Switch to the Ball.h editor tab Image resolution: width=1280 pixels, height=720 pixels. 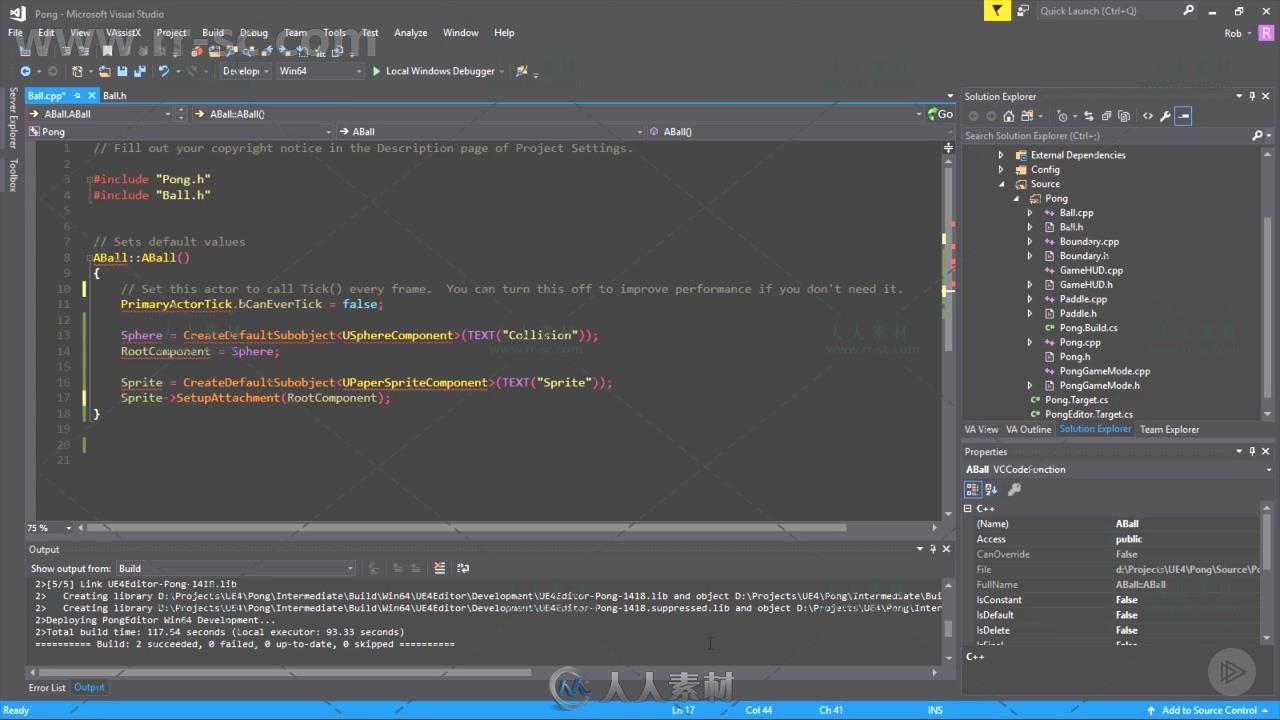click(115, 96)
